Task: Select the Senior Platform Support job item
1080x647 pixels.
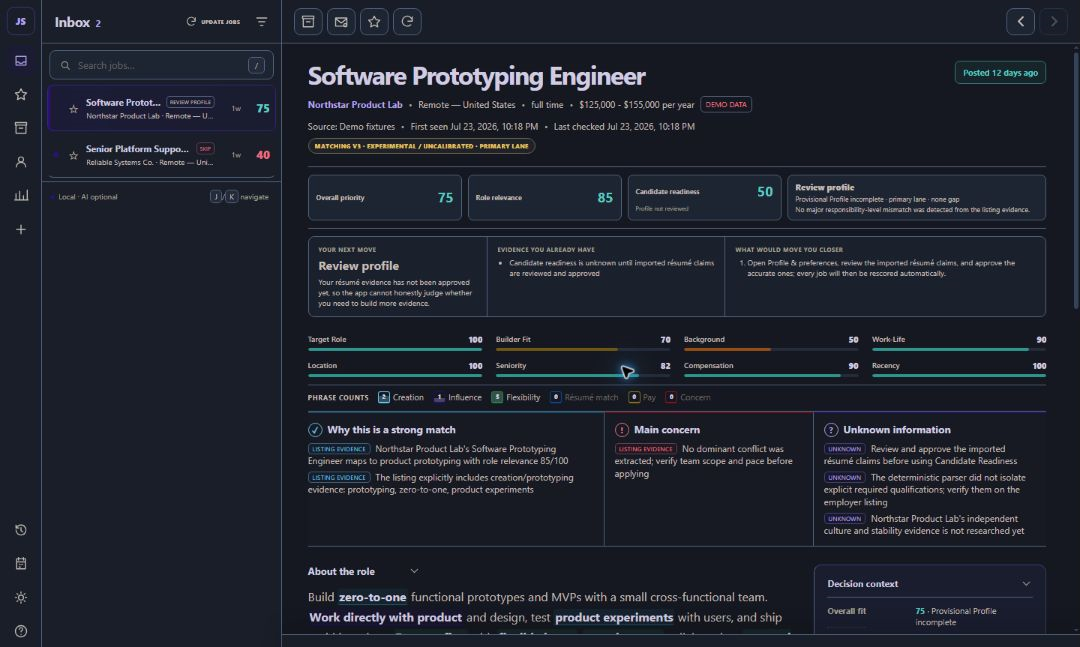Action: [161, 155]
